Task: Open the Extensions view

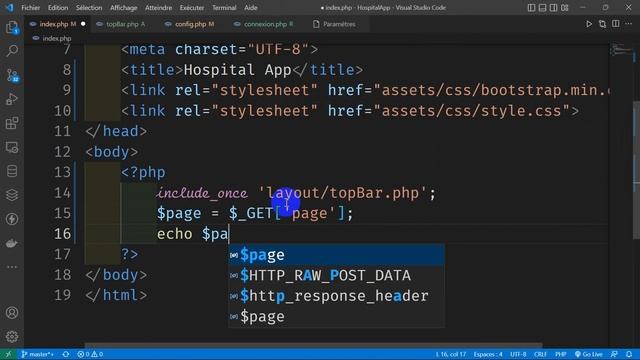Action: point(12,123)
